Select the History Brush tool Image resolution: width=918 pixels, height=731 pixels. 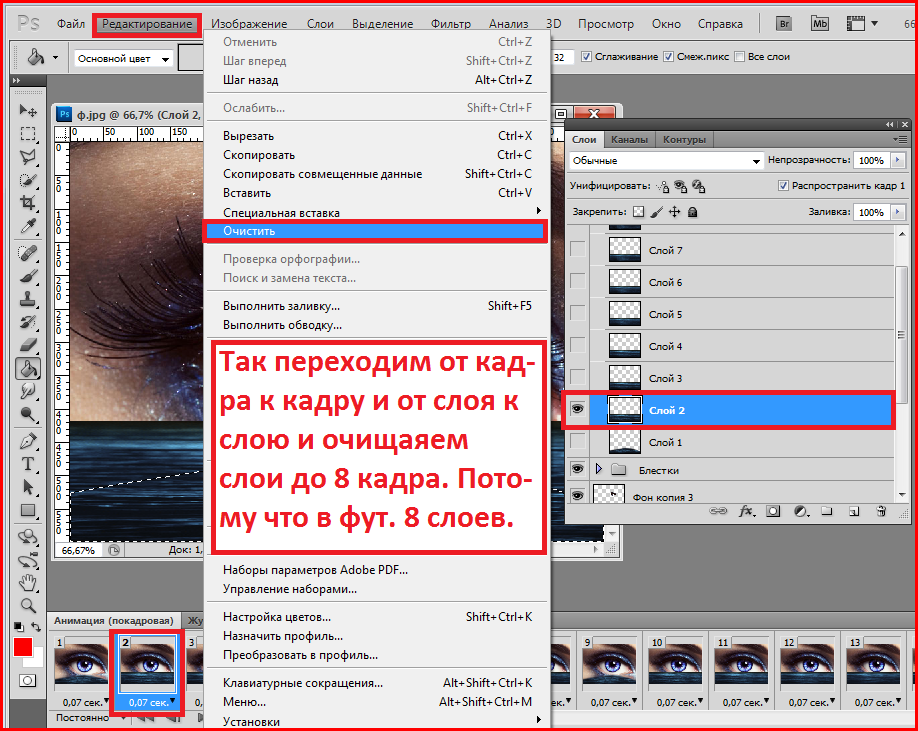tap(28, 322)
